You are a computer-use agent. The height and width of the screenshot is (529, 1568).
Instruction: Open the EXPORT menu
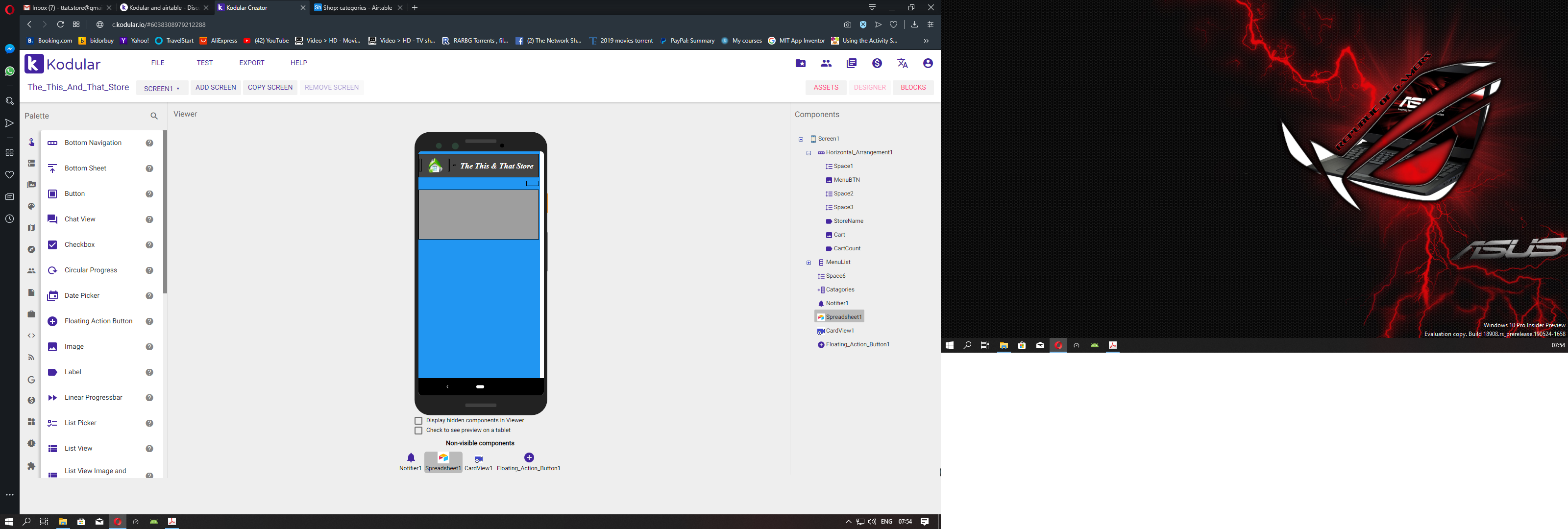tap(251, 63)
